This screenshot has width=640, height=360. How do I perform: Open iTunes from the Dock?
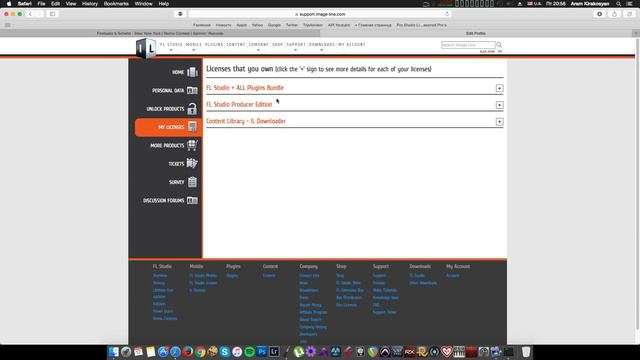[x=237, y=351]
